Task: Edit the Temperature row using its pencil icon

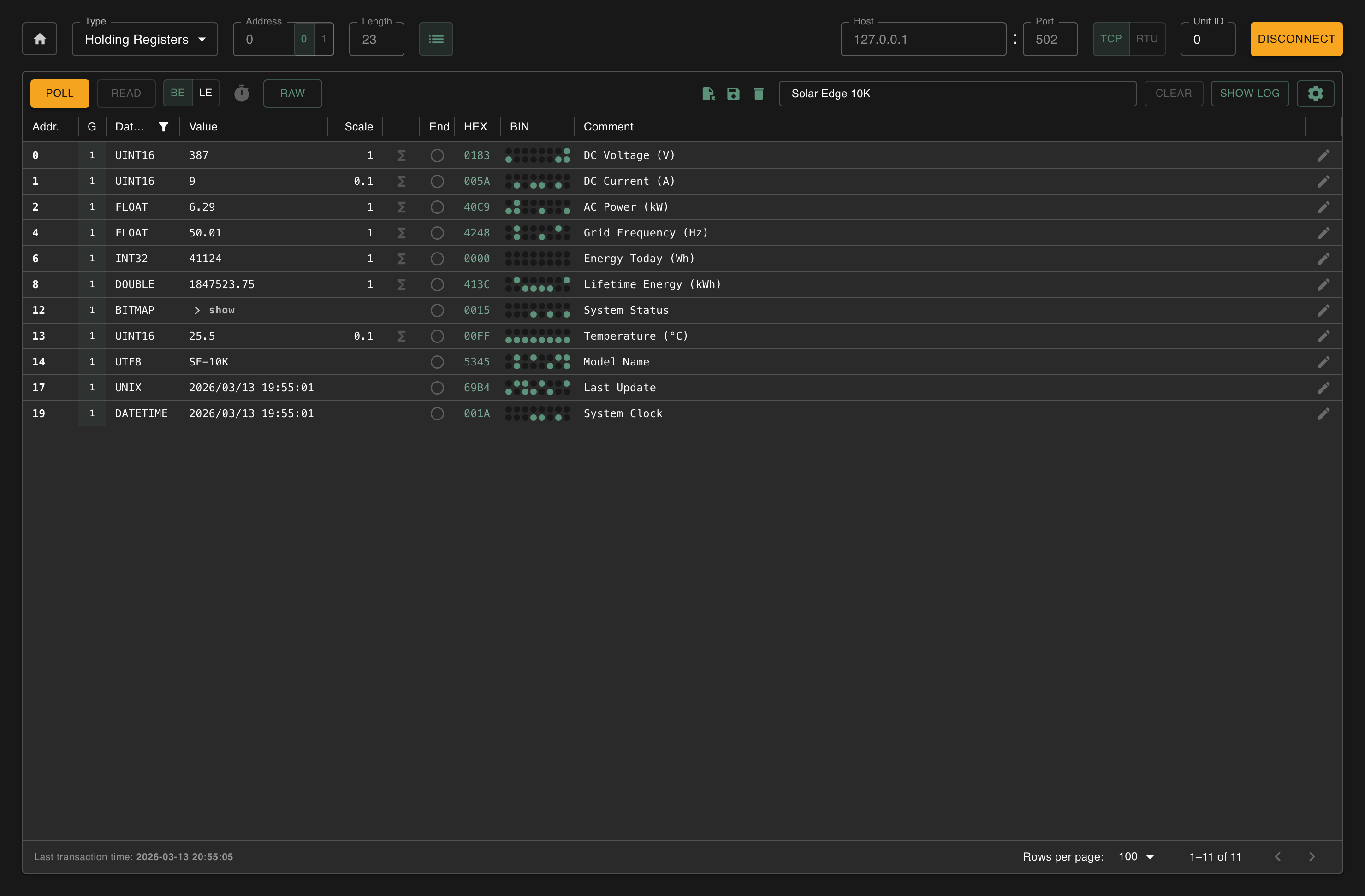Action: tap(1323, 336)
